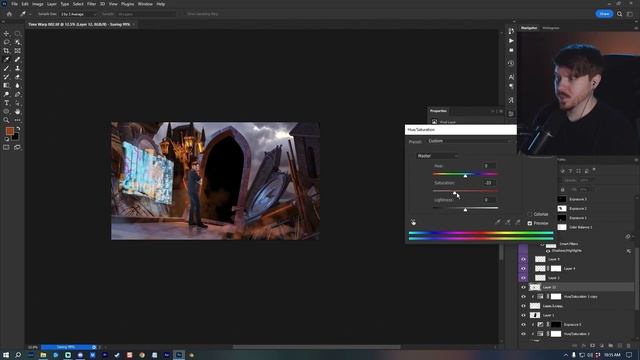640x360 pixels.
Task: Open the Preset dropdown showing Custom
Action: coord(469,141)
